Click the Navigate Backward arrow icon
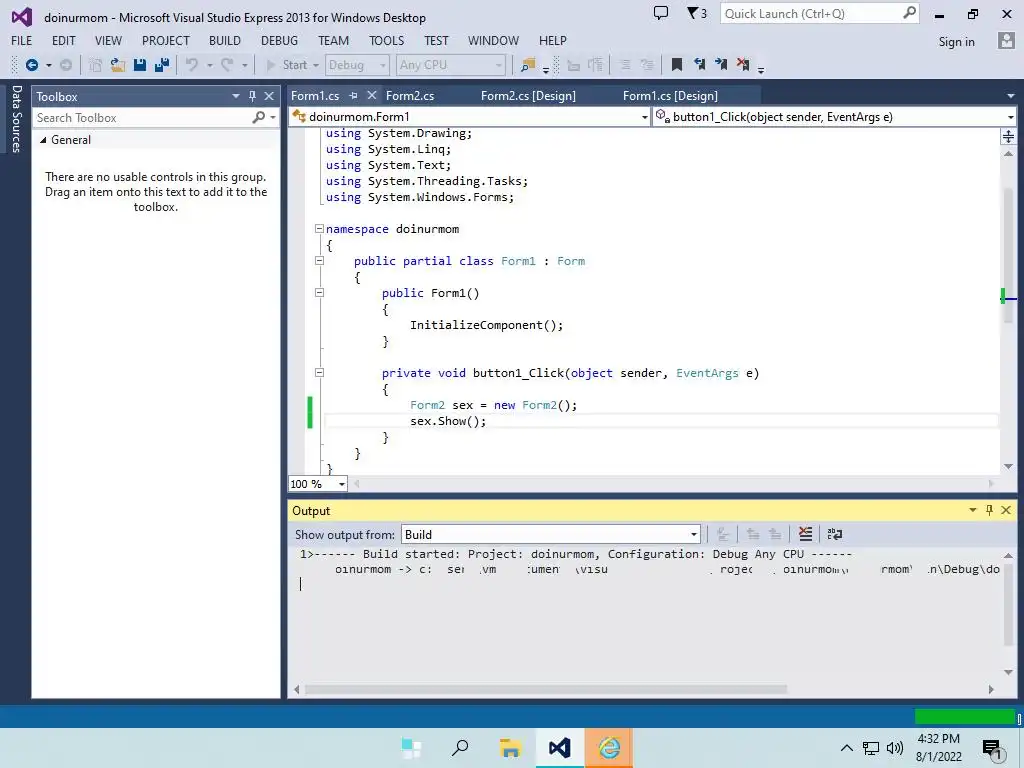 pyautogui.click(x=31, y=65)
